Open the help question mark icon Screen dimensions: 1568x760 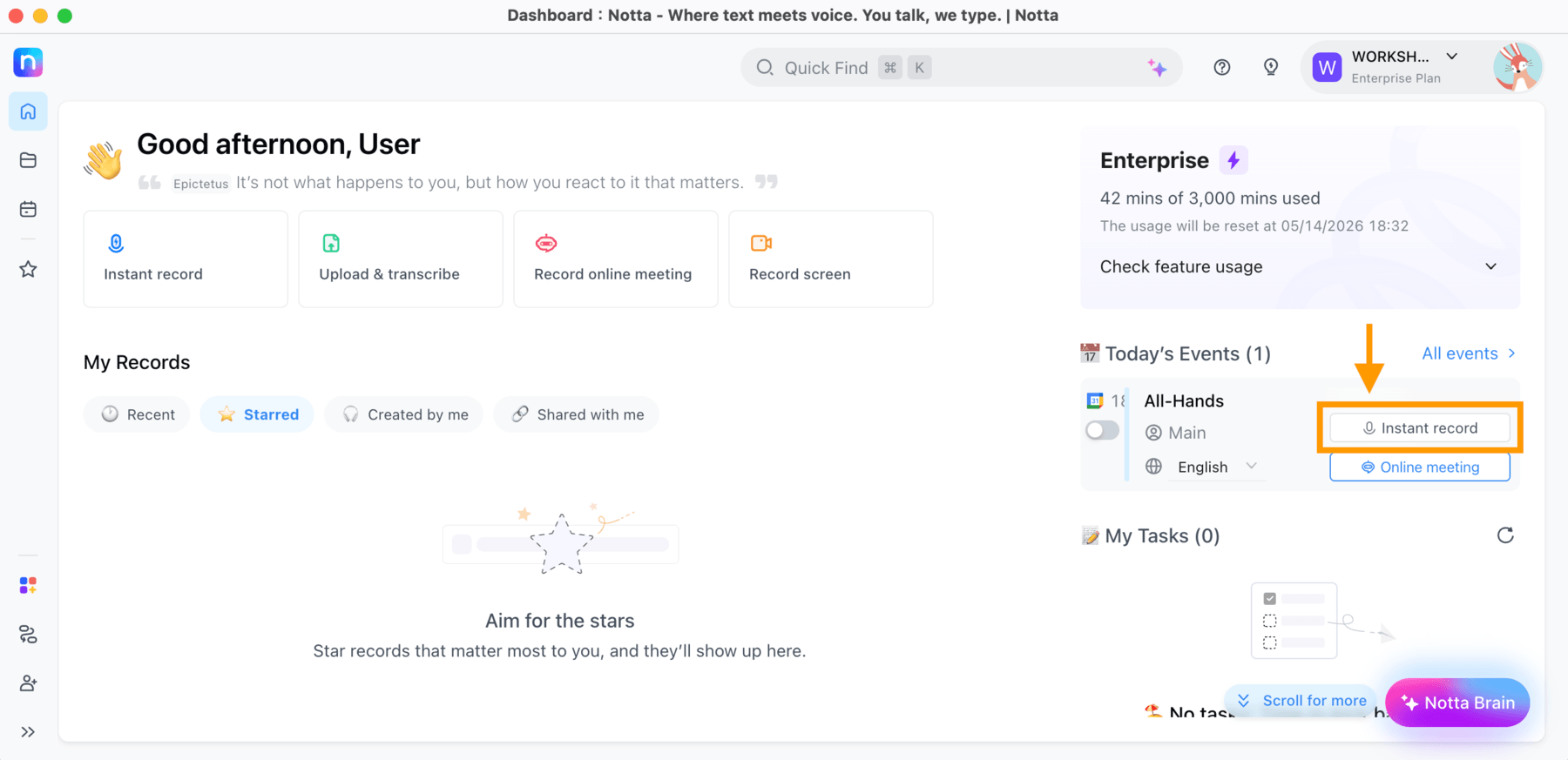click(x=1222, y=67)
